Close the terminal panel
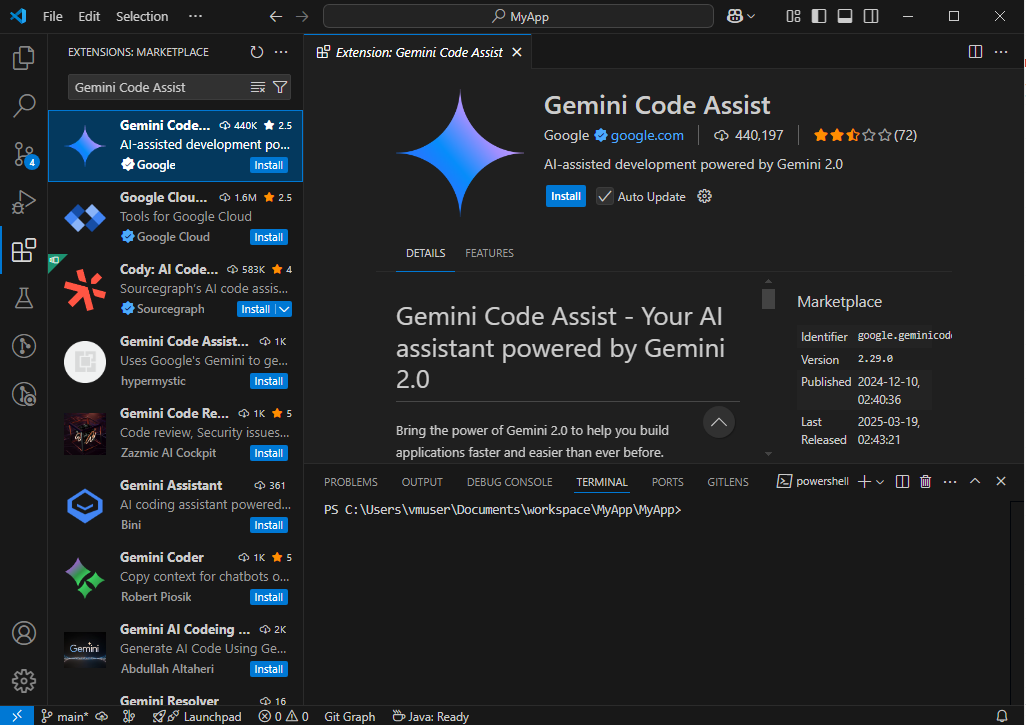The height and width of the screenshot is (725, 1026). (1000, 481)
